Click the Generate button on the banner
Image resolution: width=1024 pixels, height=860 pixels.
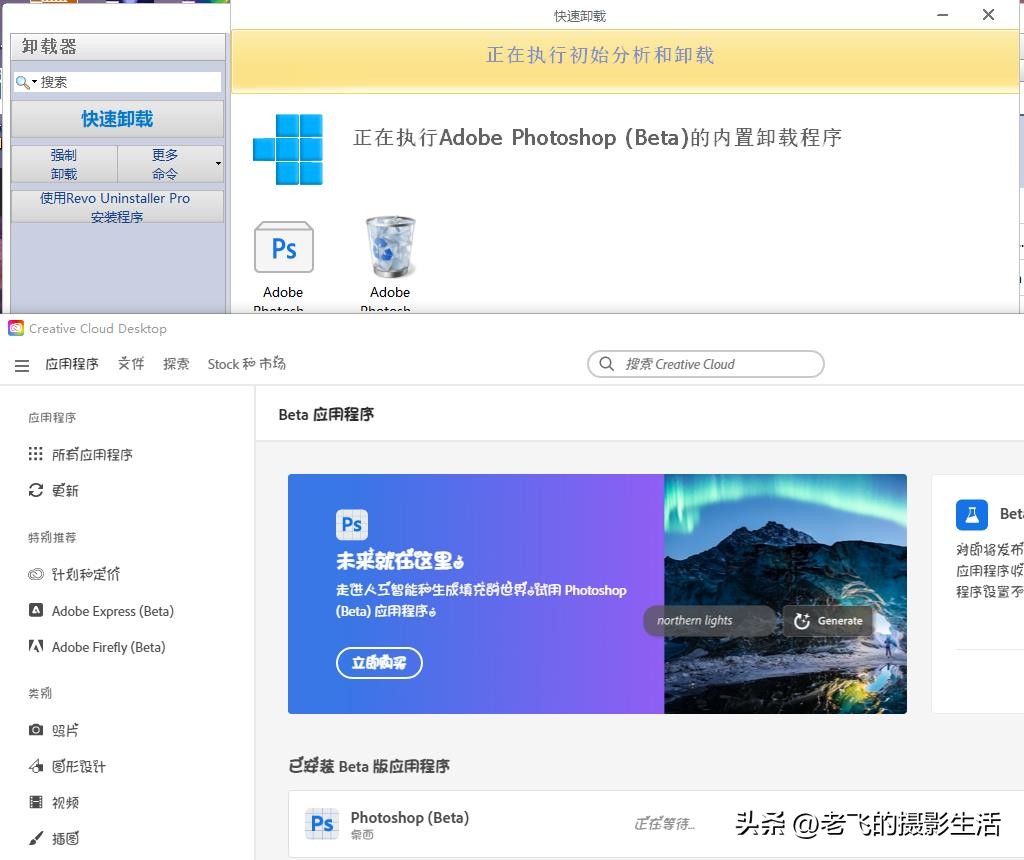point(827,620)
